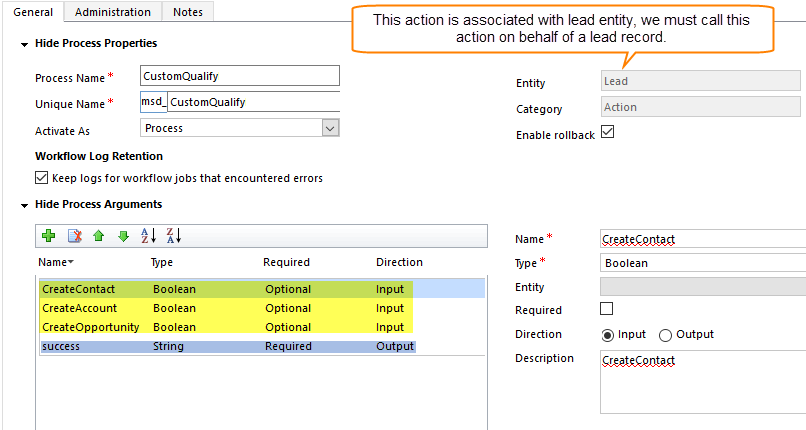Select the Output direction radio button

click(666, 334)
